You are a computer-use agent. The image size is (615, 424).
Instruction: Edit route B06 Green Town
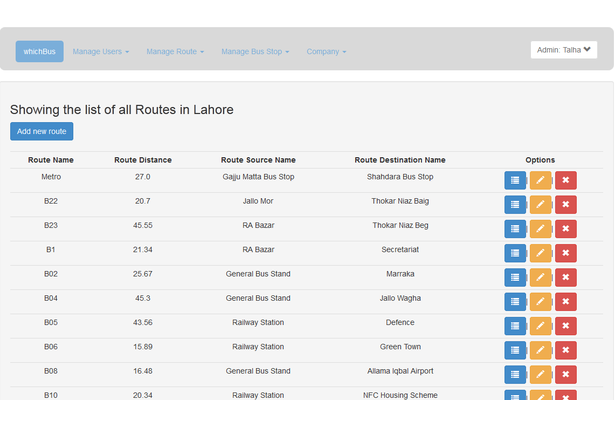[x=540, y=351]
